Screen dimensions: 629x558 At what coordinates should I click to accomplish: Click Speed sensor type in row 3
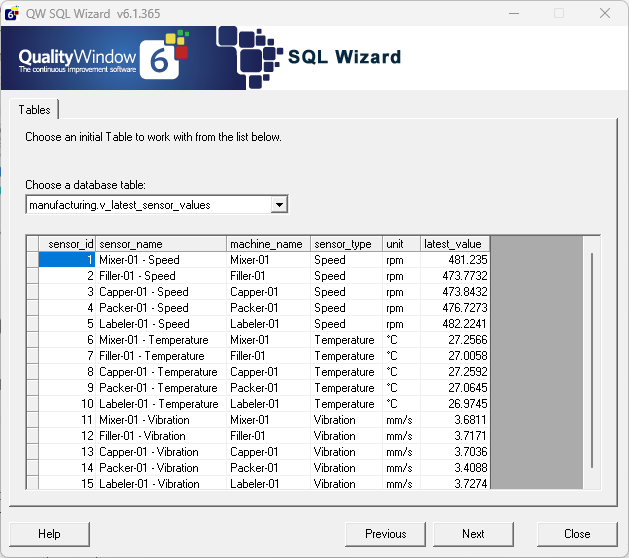click(x=346, y=292)
